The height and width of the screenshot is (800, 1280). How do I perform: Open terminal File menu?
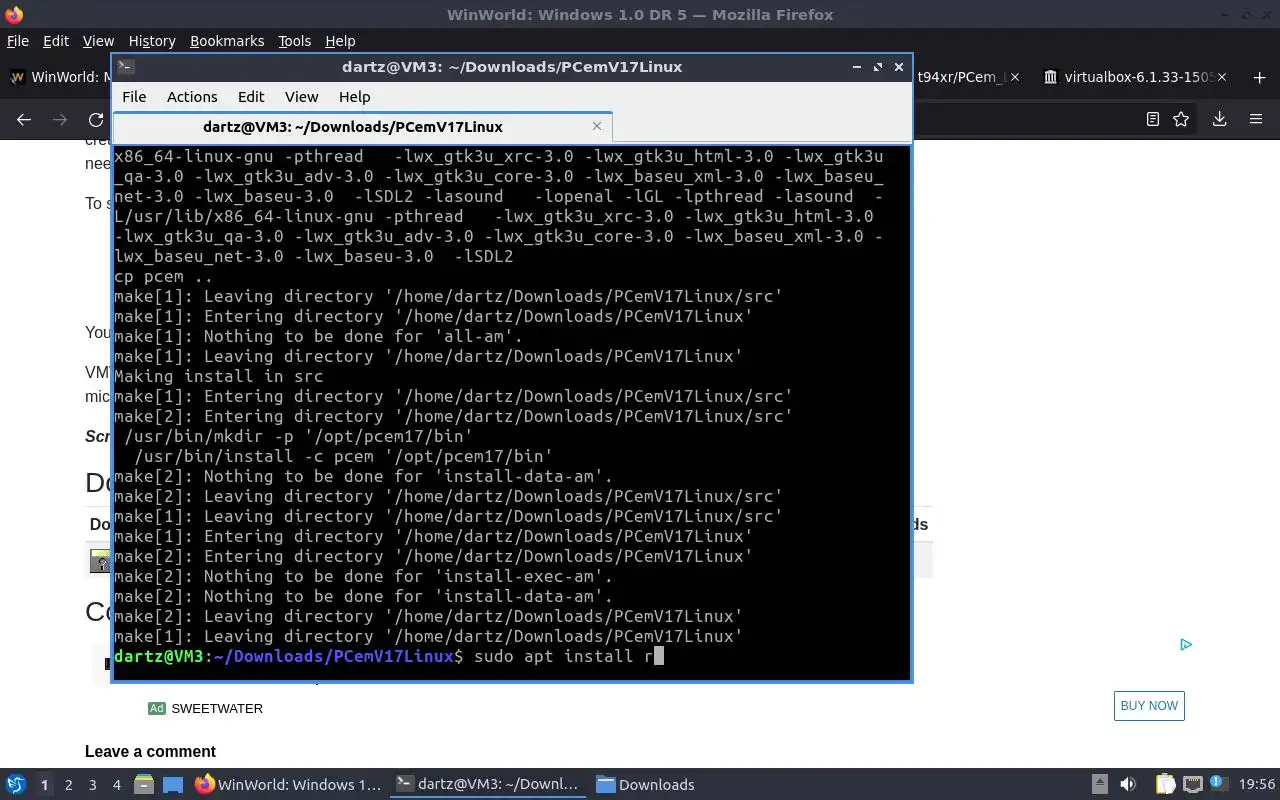[134, 96]
